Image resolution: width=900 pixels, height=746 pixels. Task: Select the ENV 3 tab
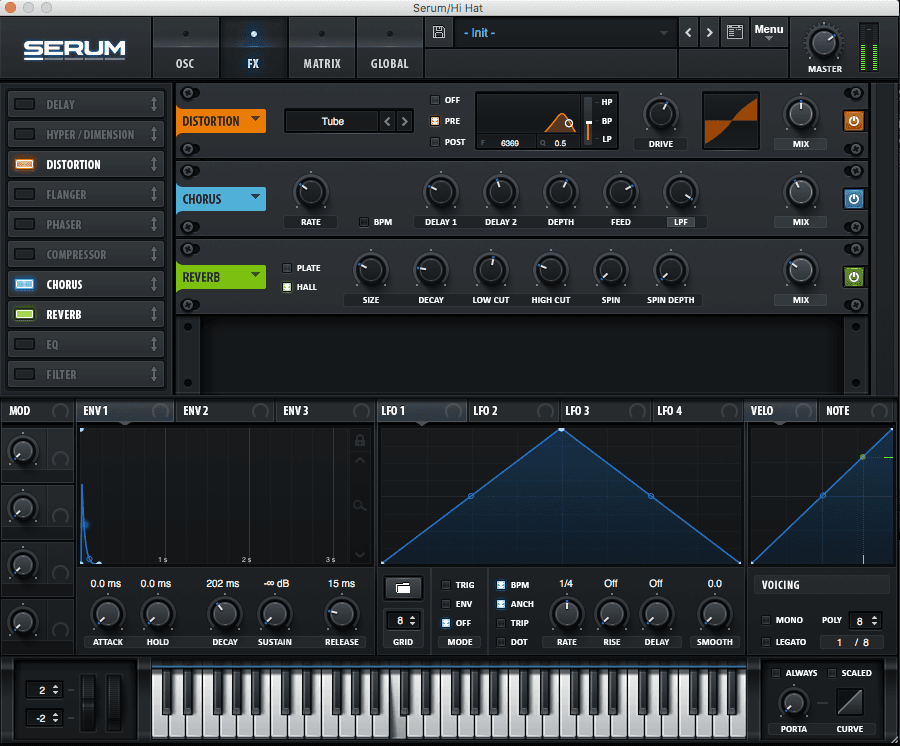(325, 411)
